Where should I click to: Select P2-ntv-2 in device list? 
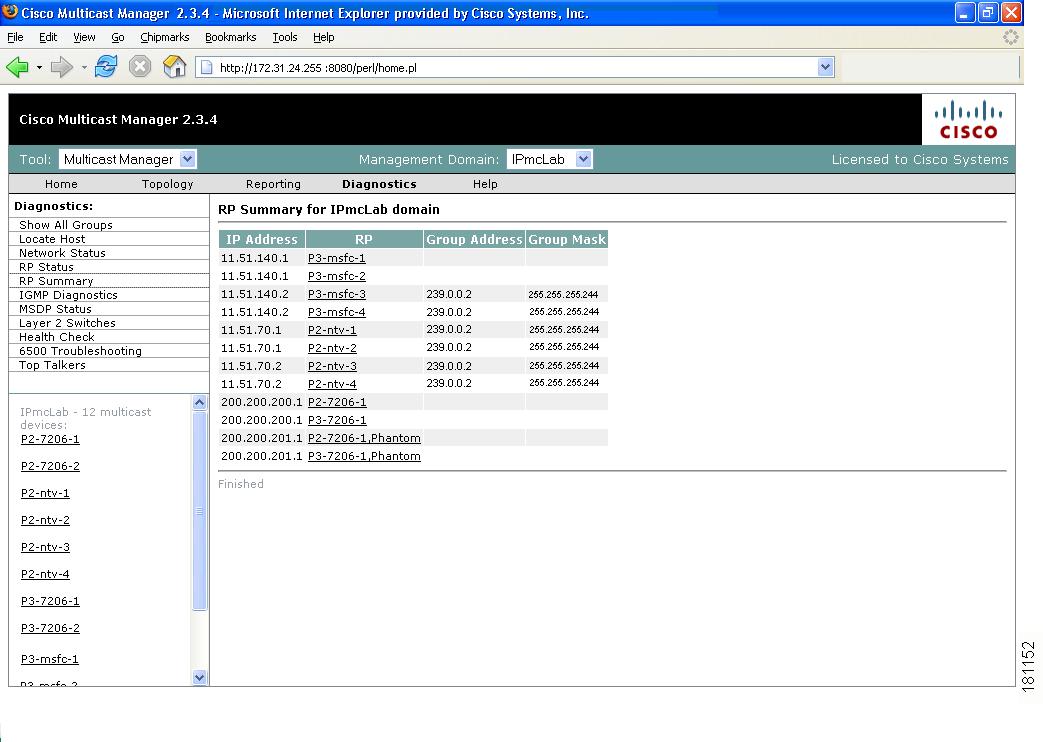(x=45, y=520)
